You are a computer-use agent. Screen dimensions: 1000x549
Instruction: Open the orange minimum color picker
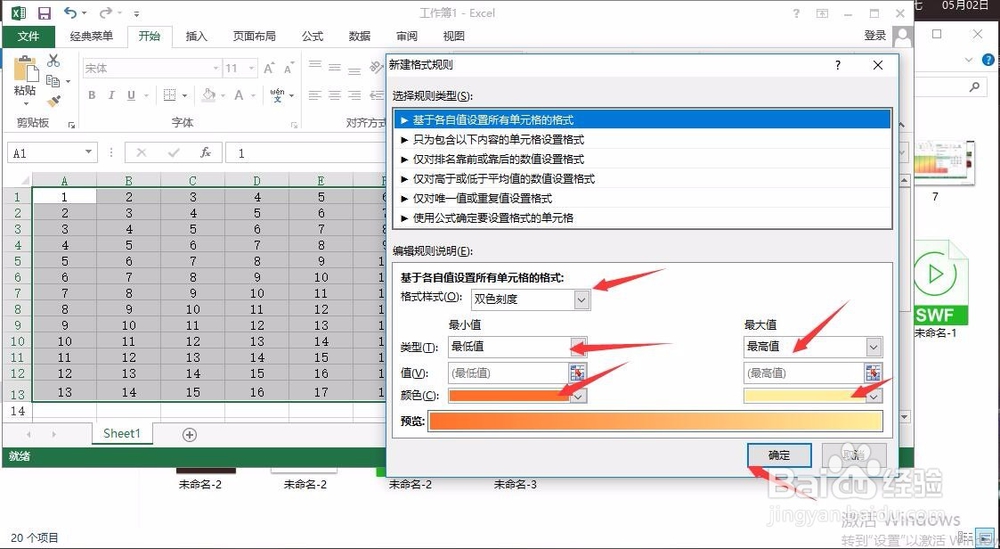(x=517, y=396)
